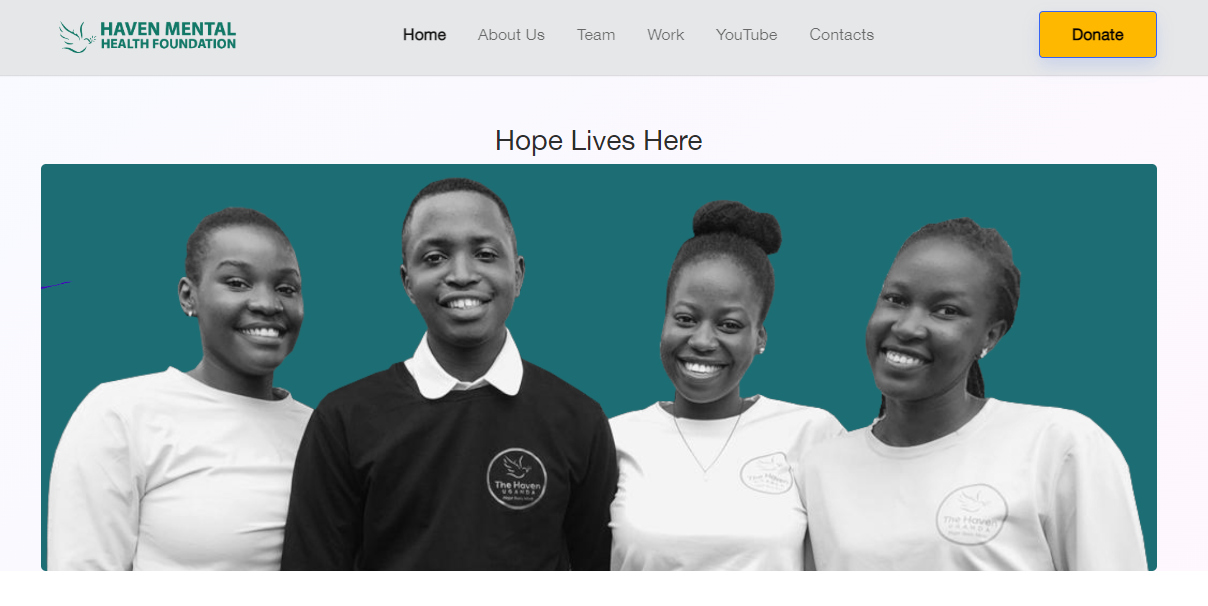Open the Contacts navigation link

coord(842,35)
